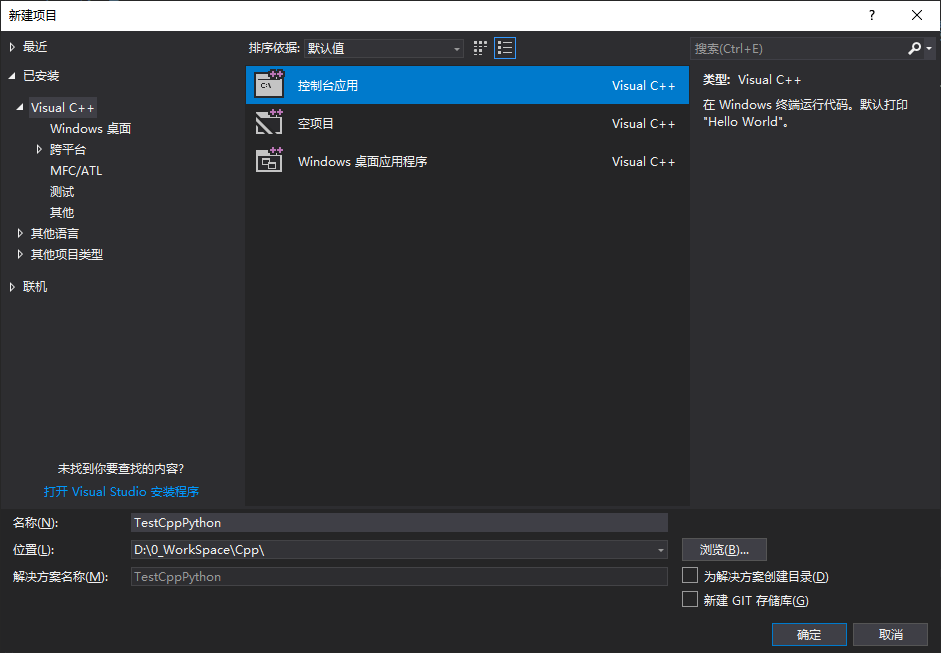The height and width of the screenshot is (653, 941).
Task: Switch to list view mode
Action: point(504,47)
